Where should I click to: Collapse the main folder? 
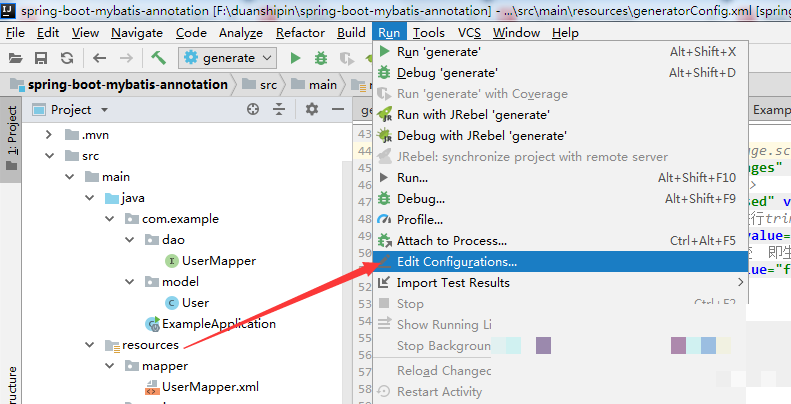69,177
